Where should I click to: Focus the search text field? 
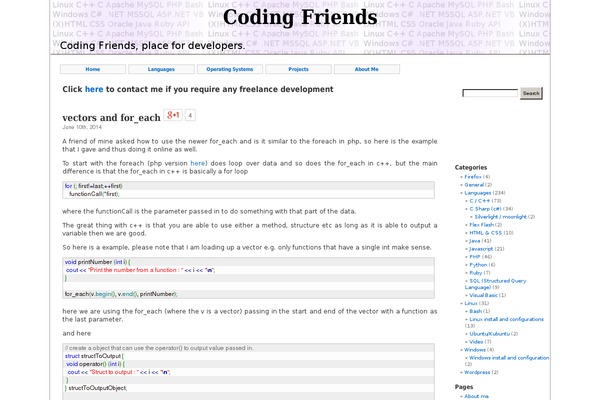(490, 93)
